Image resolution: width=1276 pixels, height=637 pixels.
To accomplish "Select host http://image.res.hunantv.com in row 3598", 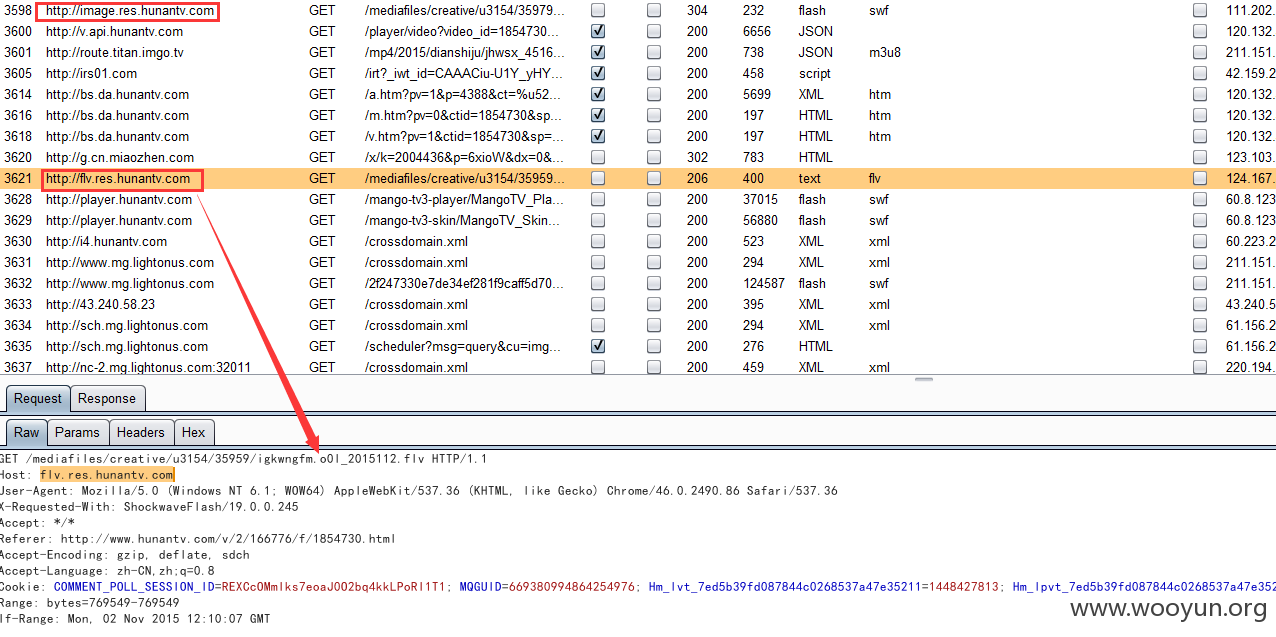I will tap(130, 11).
